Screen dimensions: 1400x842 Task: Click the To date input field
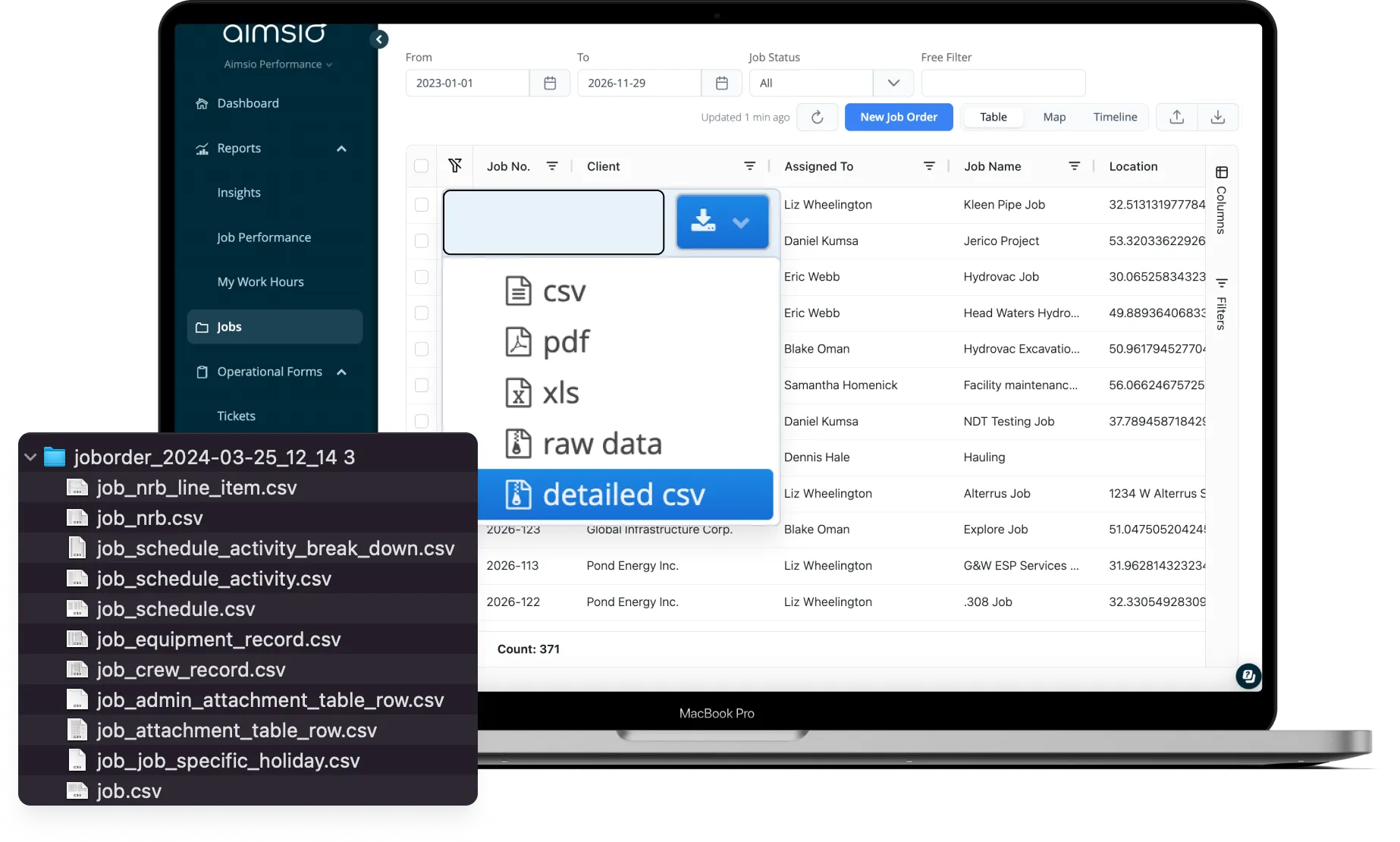click(639, 83)
